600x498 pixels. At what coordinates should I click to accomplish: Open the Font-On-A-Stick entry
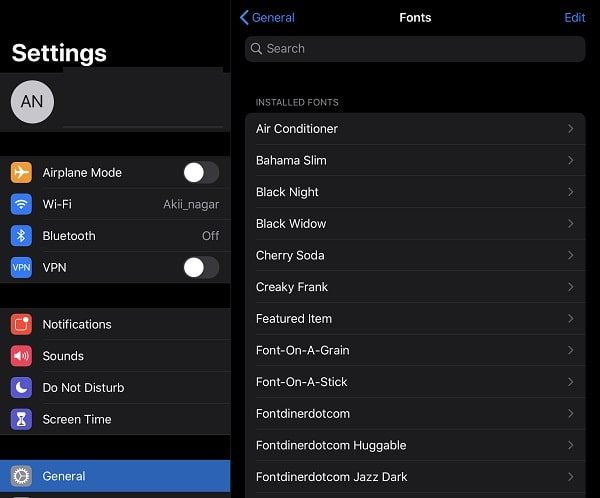(415, 382)
